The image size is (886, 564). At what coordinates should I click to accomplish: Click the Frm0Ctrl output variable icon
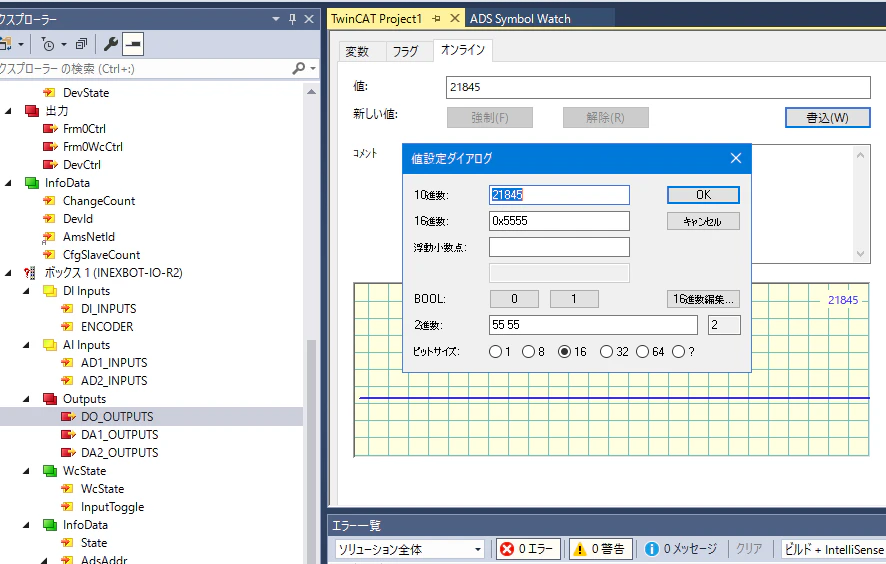(x=50, y=128)
